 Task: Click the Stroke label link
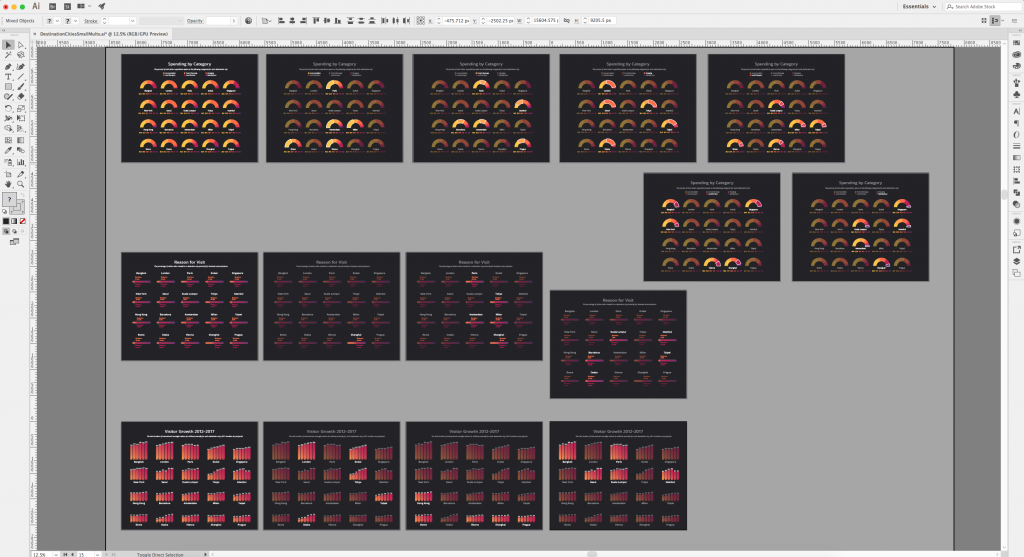click(x=91, y=21)
